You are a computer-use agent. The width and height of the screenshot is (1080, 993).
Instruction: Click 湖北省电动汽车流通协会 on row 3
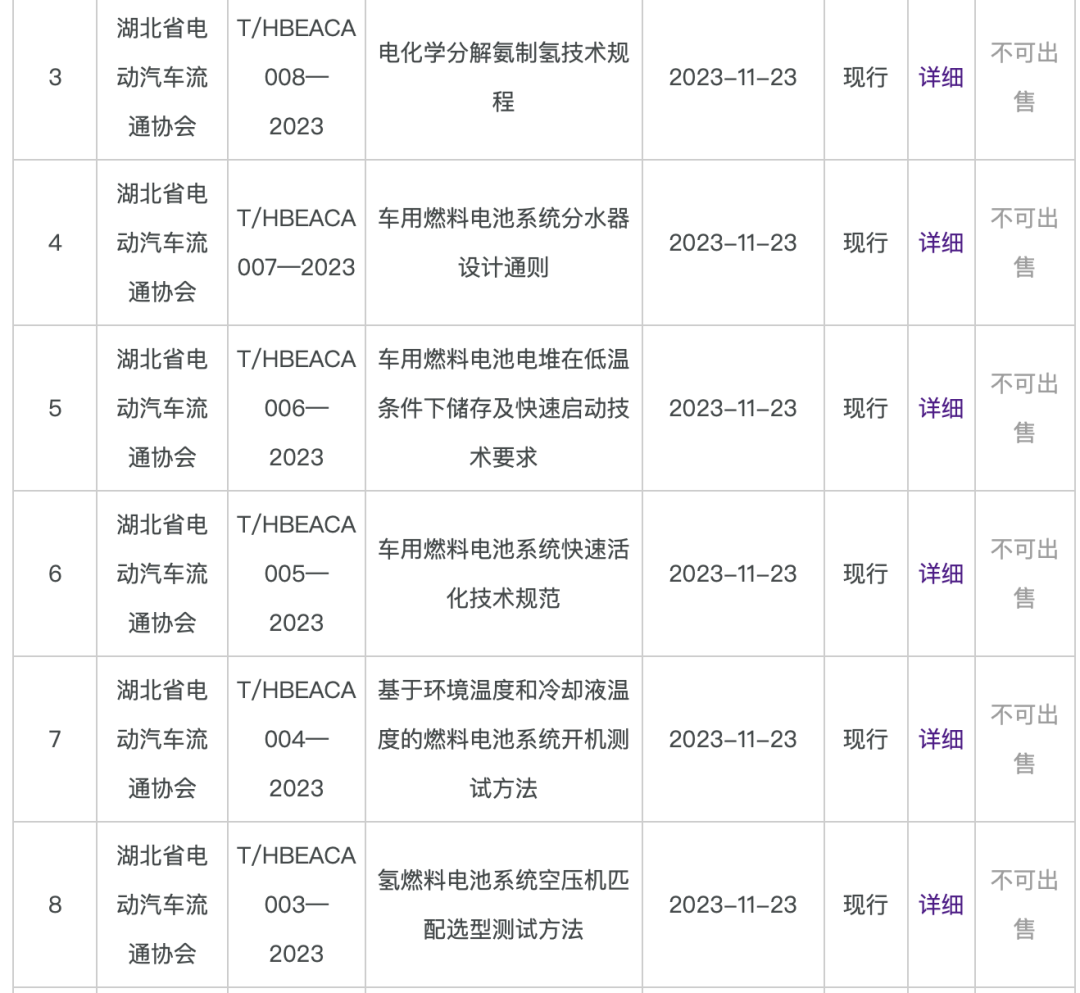(x=161, y=77)
